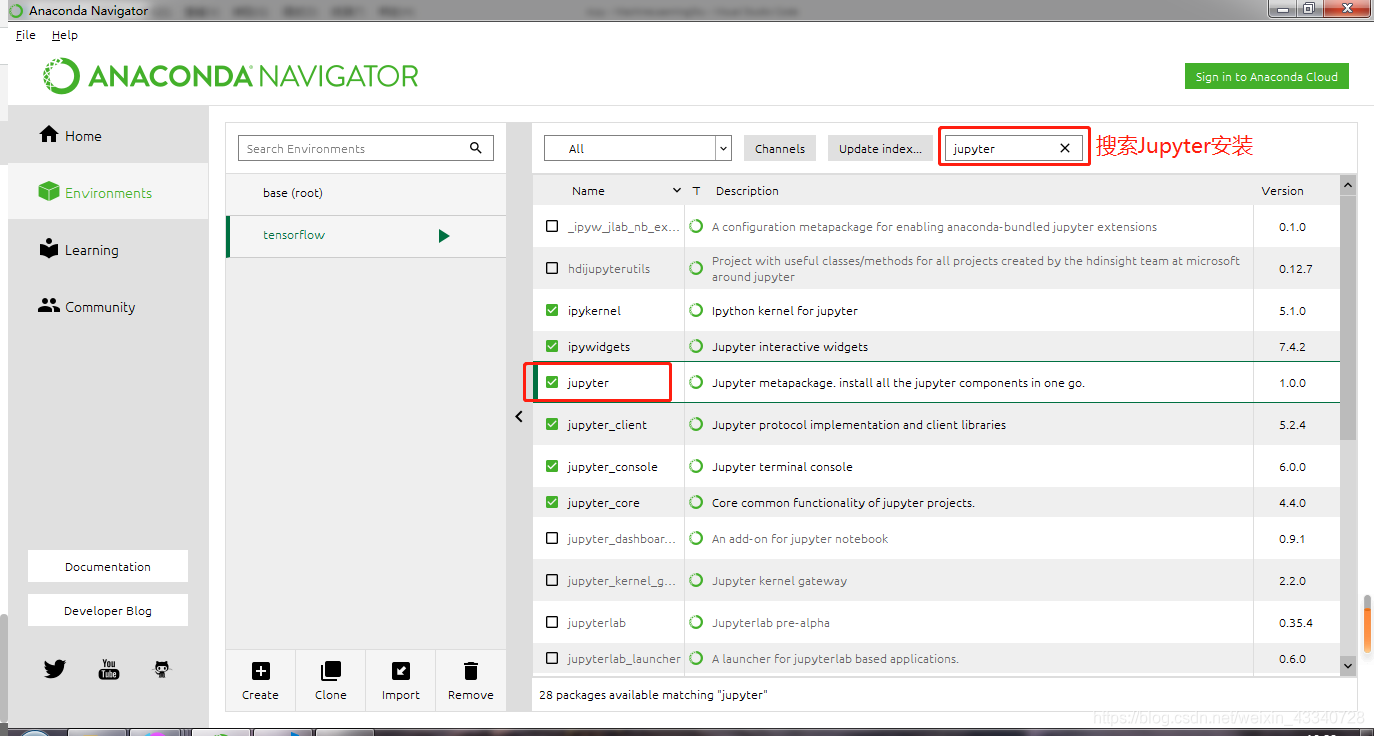Click the Remove environment trash icon
1374x736 pixels.
tap(471, 671)
